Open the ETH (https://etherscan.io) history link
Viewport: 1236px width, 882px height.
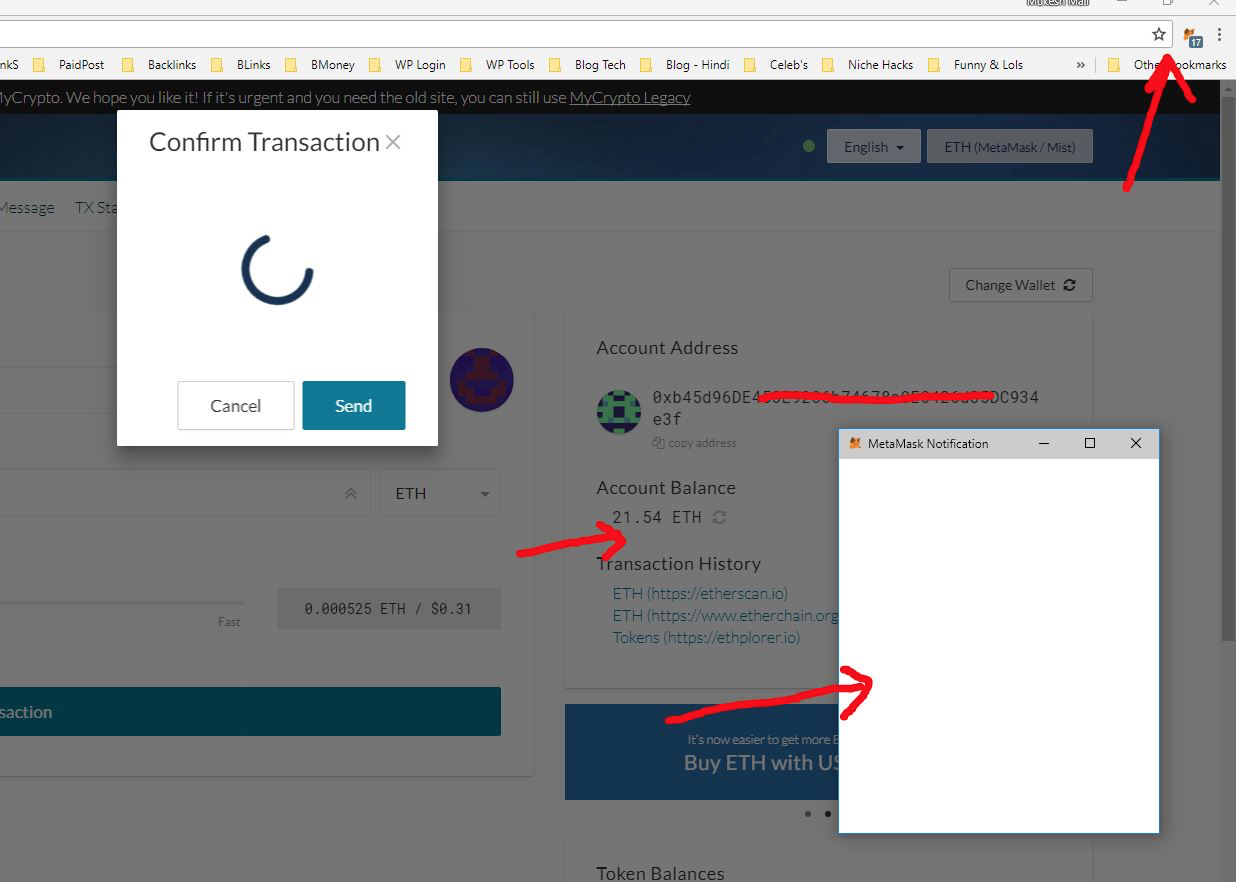point(700,593)
